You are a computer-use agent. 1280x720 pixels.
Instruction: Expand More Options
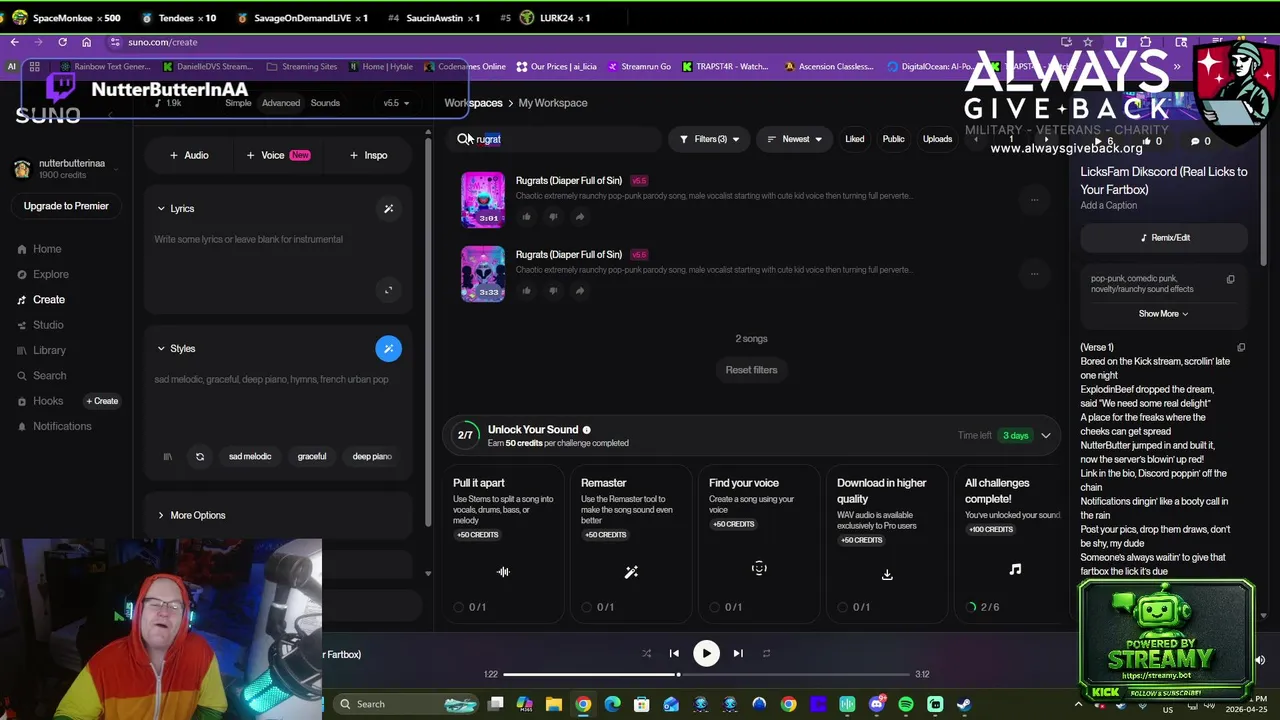pos(191,516)
